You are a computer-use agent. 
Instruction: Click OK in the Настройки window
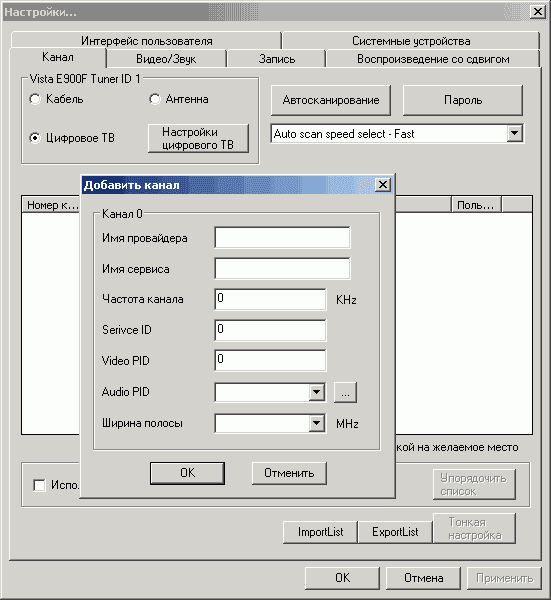(342, 578)
